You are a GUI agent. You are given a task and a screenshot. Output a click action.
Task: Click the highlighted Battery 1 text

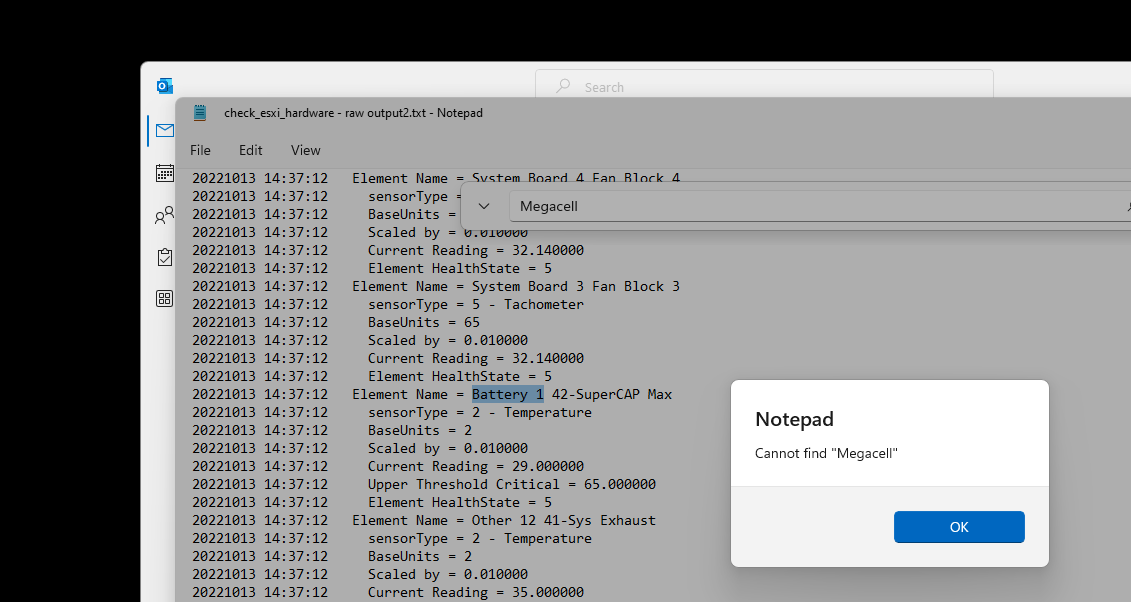pos(507,394)
